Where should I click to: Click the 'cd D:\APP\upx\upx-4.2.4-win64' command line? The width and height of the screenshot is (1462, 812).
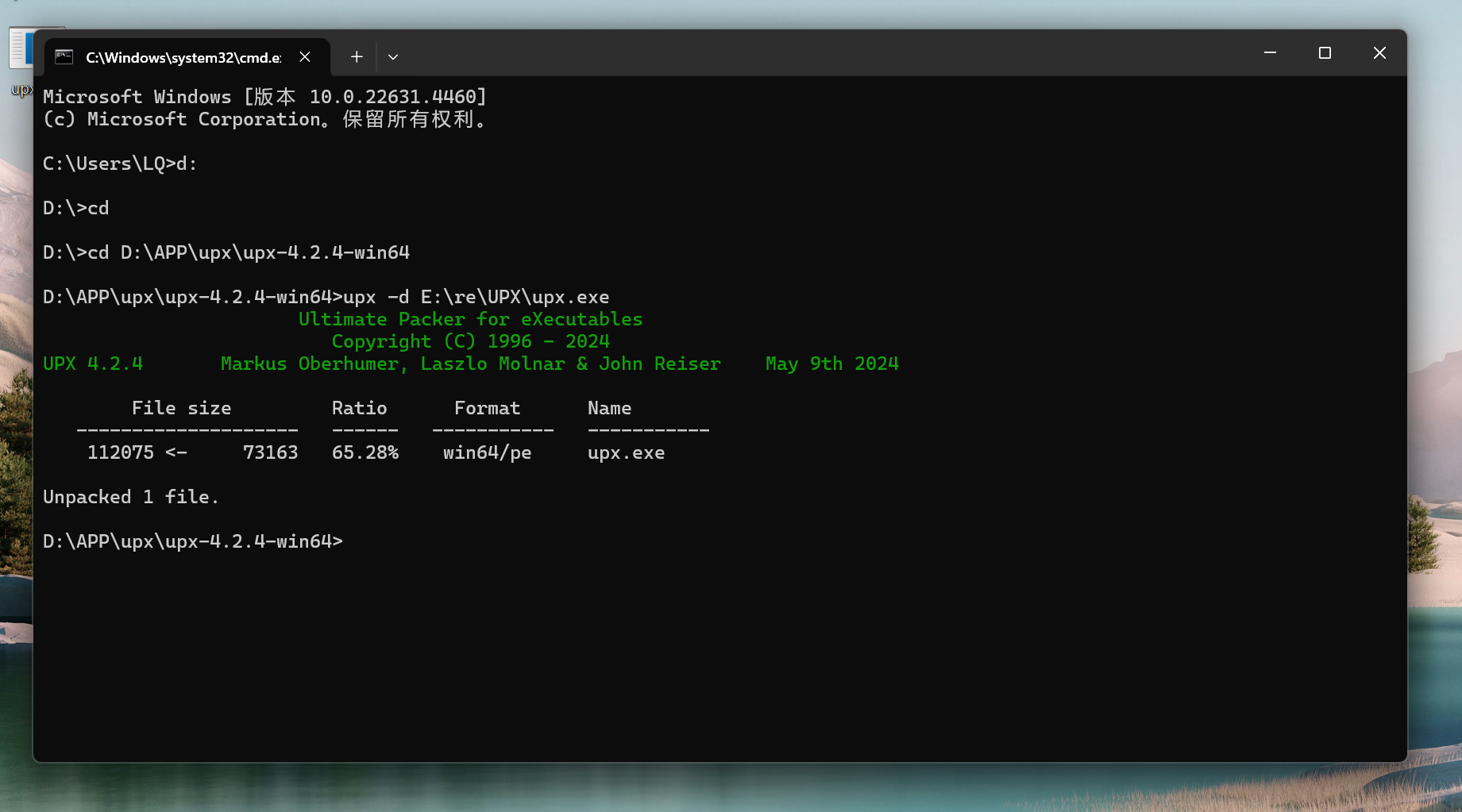(x=226, y=252)
